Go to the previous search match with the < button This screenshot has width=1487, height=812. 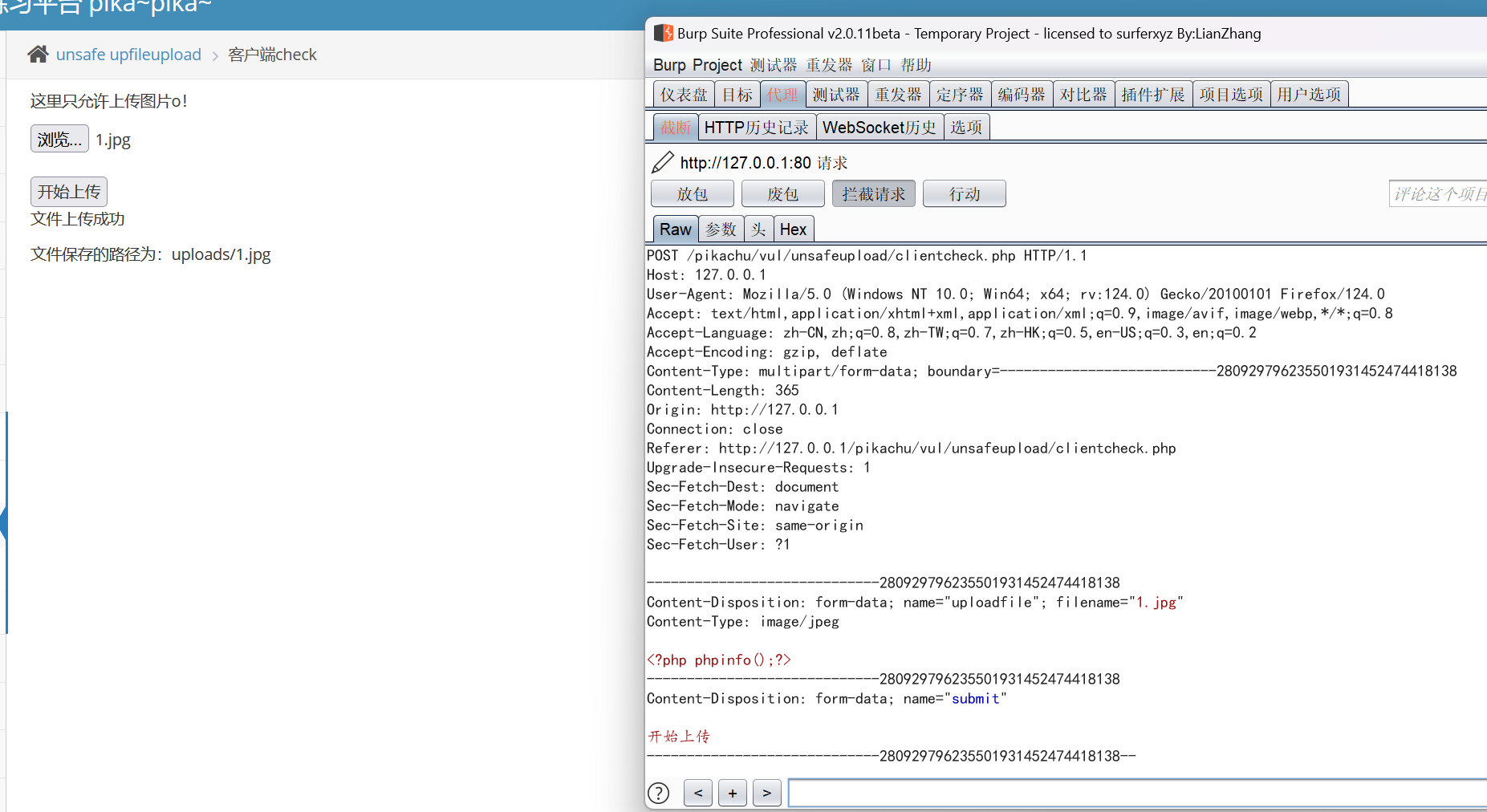[x=698, y=793]
